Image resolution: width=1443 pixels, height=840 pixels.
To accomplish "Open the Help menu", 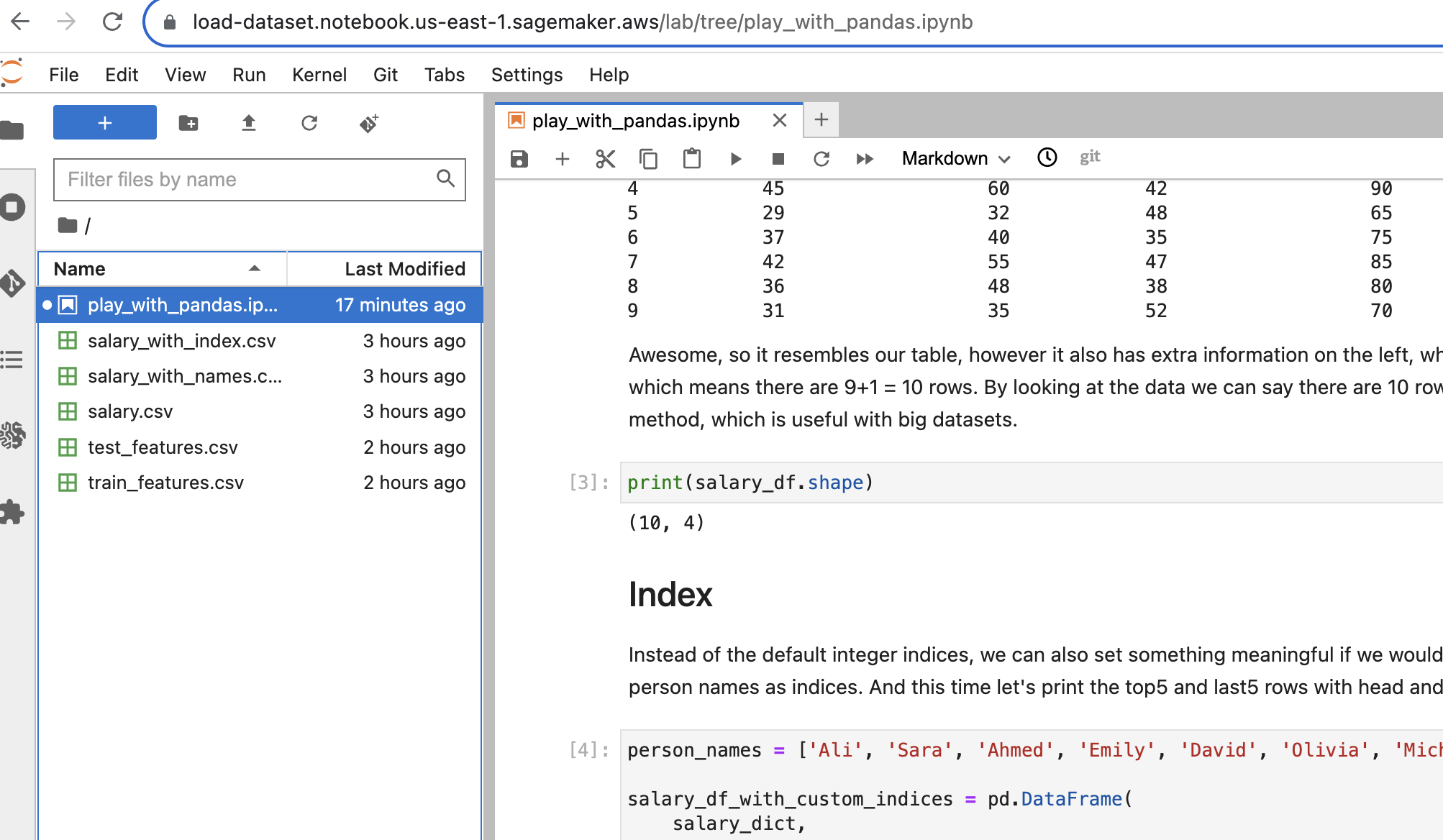I will pyautogui.click(x=609, y=75).
